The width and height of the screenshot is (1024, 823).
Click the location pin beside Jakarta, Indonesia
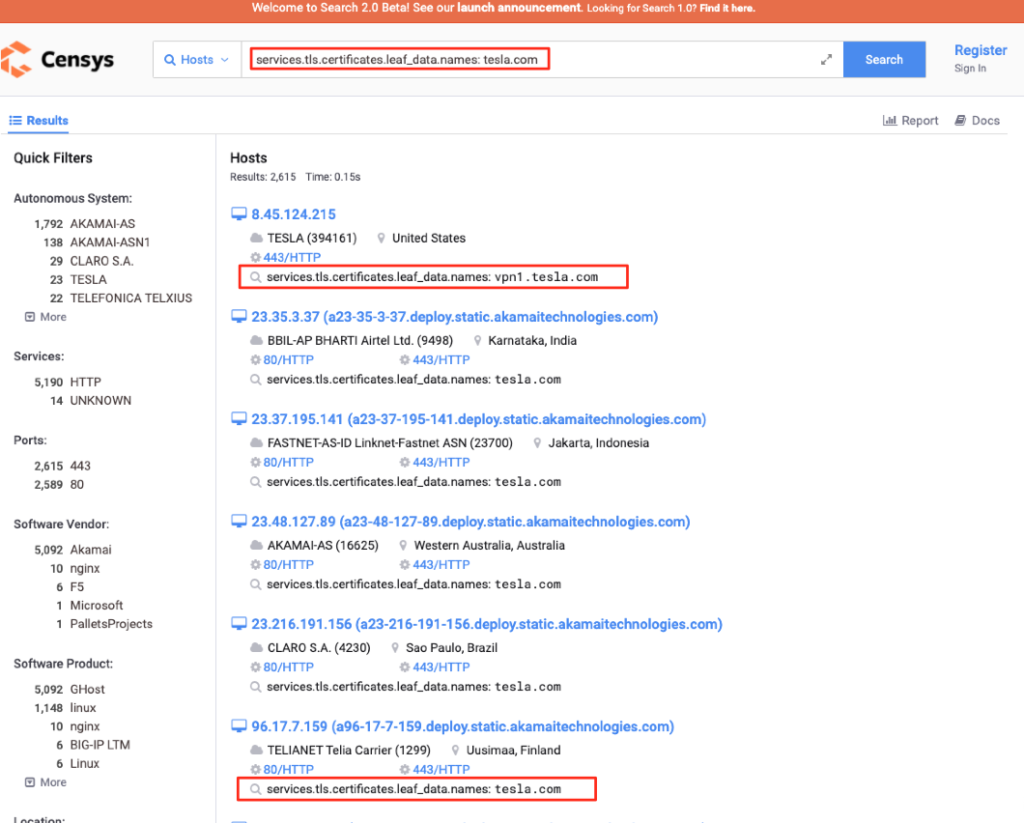point(537,443)
